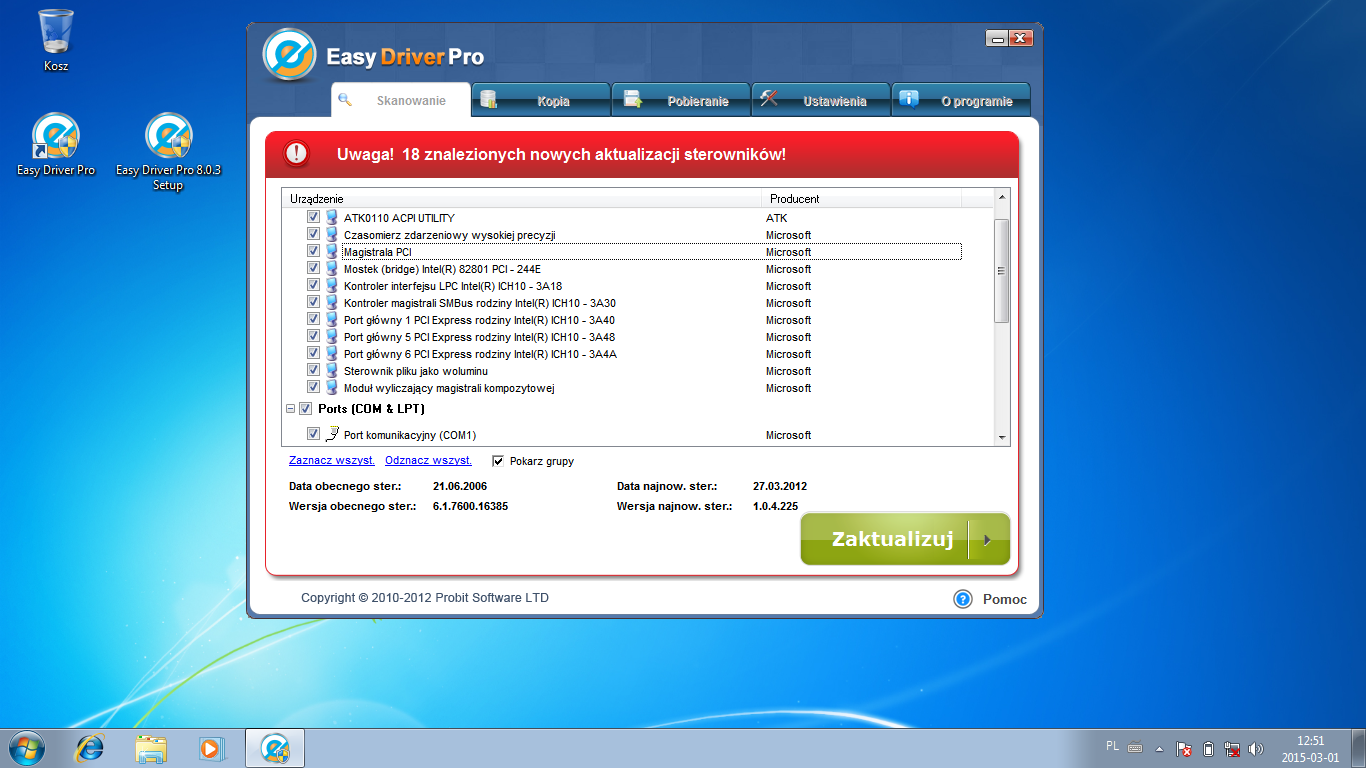Open Windows Explorer from the taskbar
The width and height of the screenshot is (1366, 768).
[x=152, y=747]
